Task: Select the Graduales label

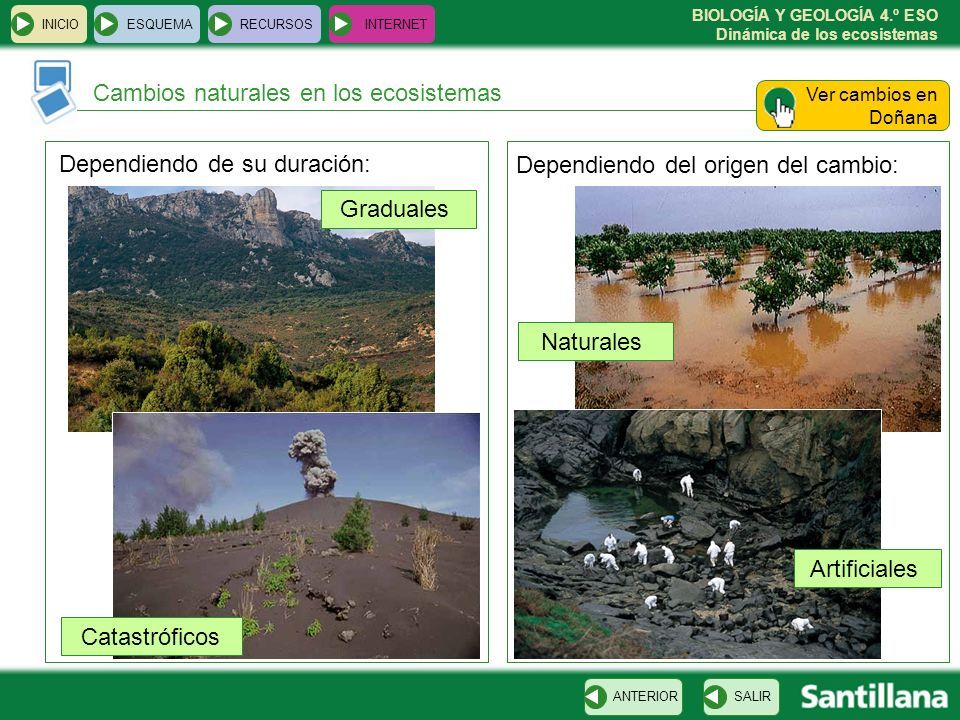Action: click(x=399, y=209)
